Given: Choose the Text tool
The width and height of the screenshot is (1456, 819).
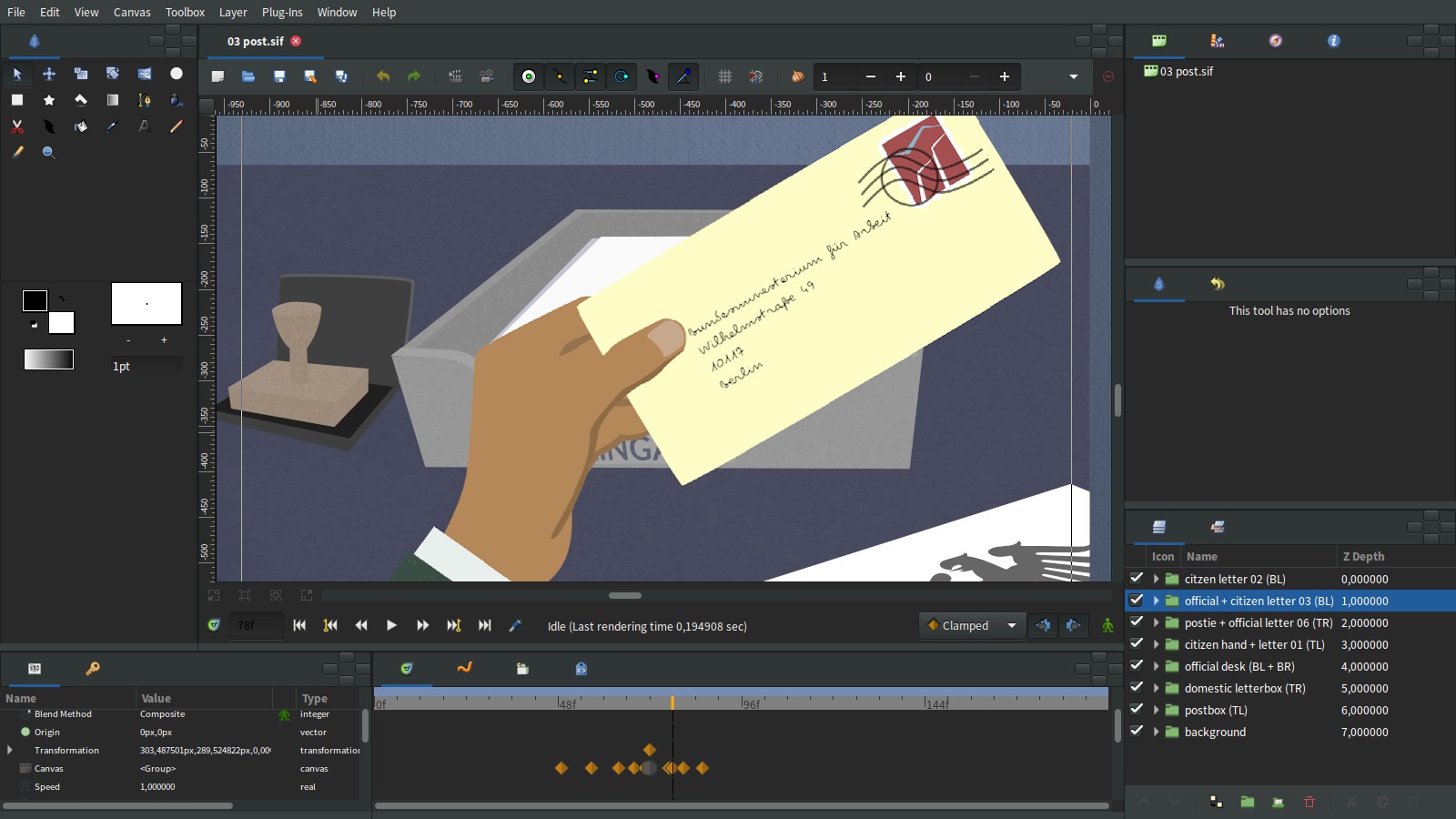Looking at the screenshot, I should point(144,126).
